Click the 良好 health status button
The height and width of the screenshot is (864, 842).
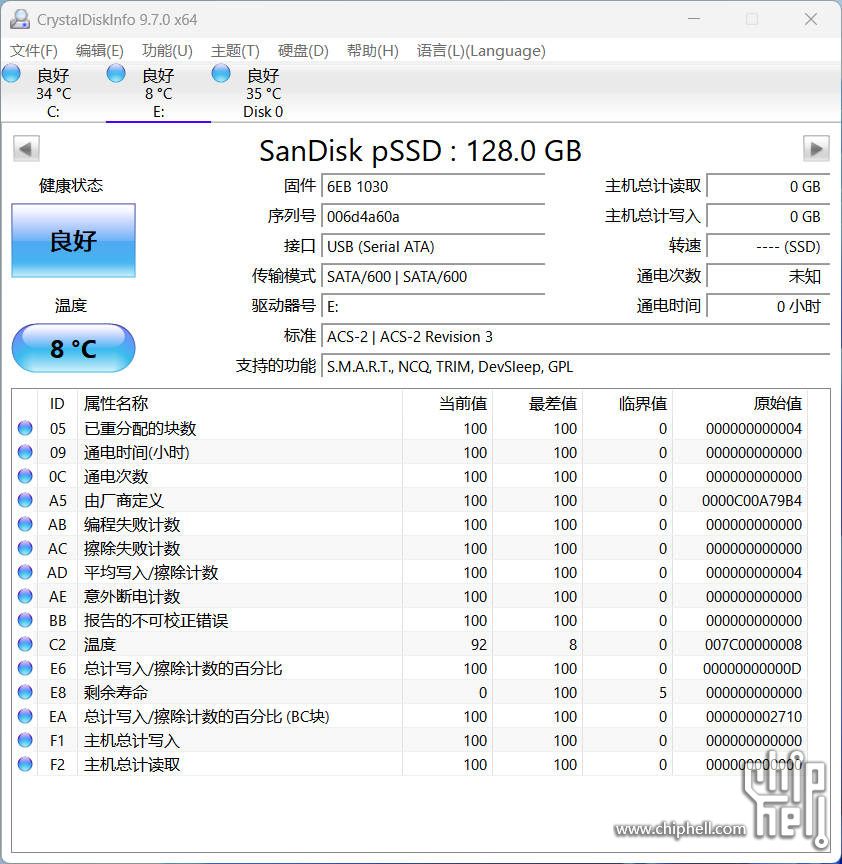click(x=73, y=240)
